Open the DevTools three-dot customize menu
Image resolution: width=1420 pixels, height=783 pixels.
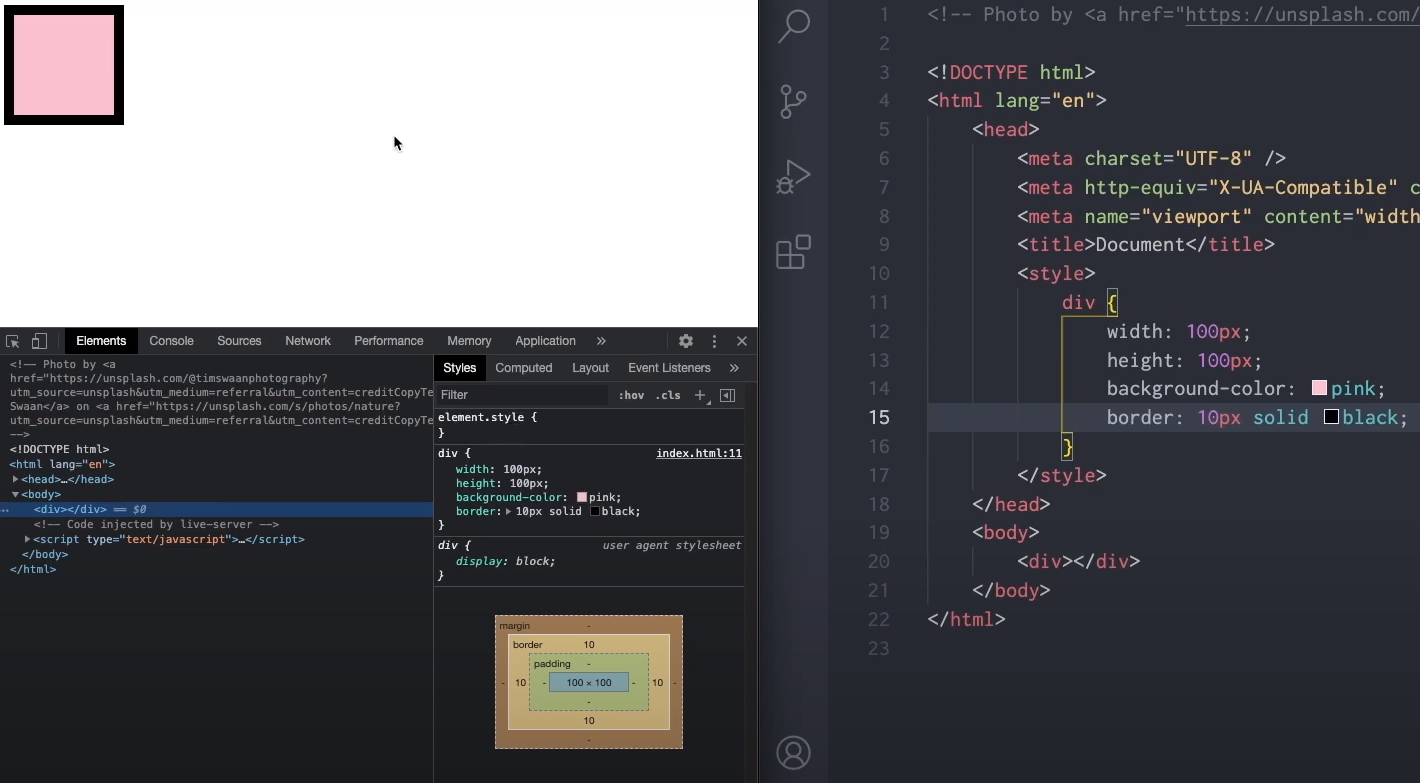pyautogui.click(x=714, y=341)
